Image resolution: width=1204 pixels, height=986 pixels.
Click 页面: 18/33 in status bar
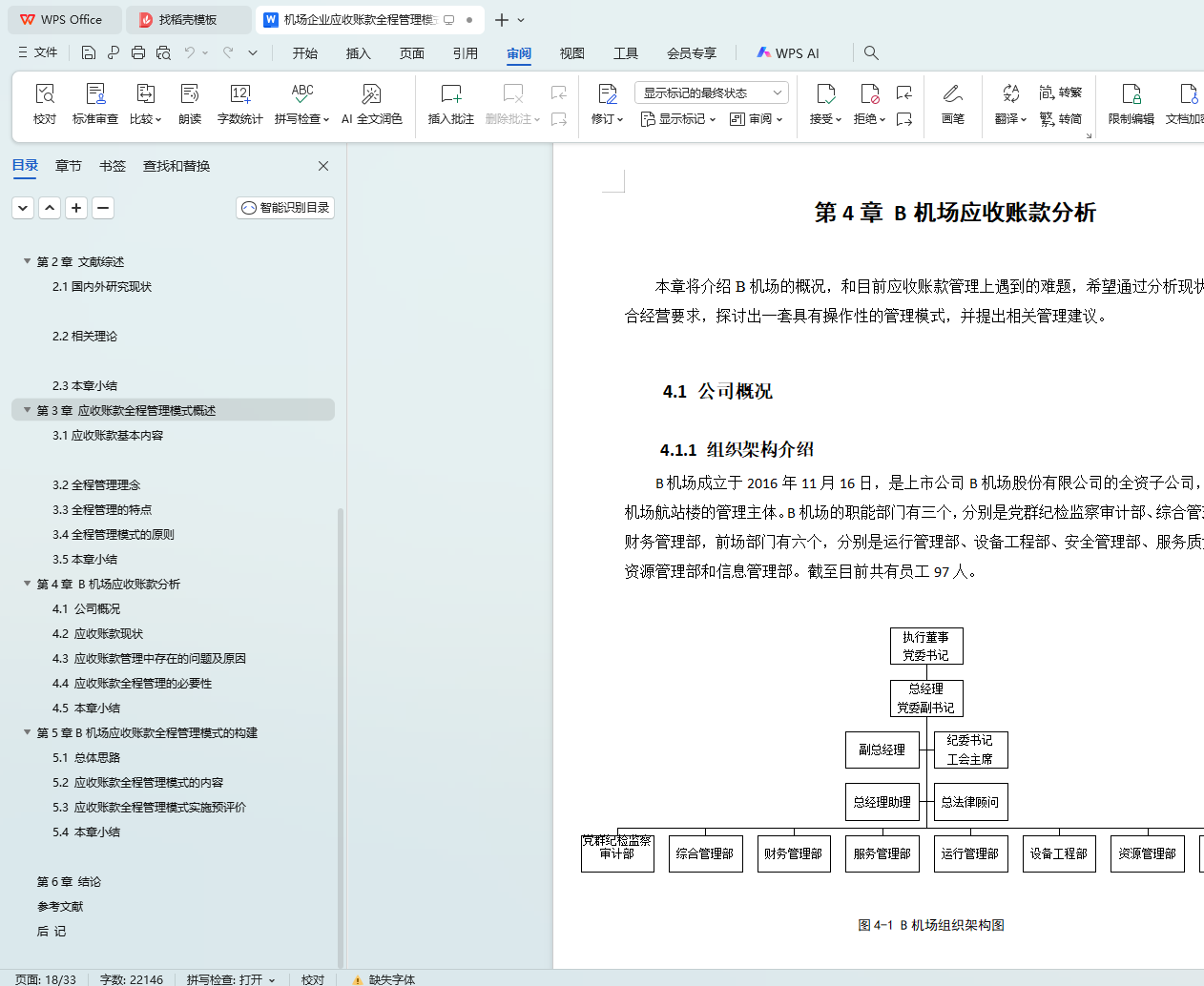46,979
